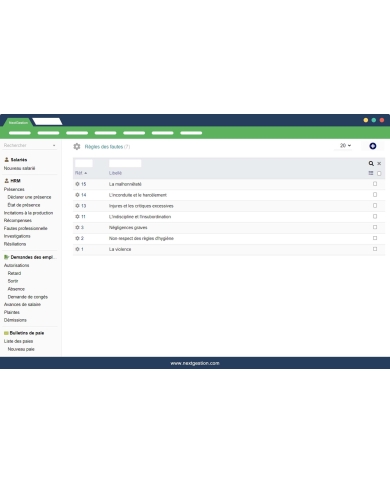Screen dimensions: 390x484
Task: Toggle the select-all checkbox in table header
Action: [379, 173]
